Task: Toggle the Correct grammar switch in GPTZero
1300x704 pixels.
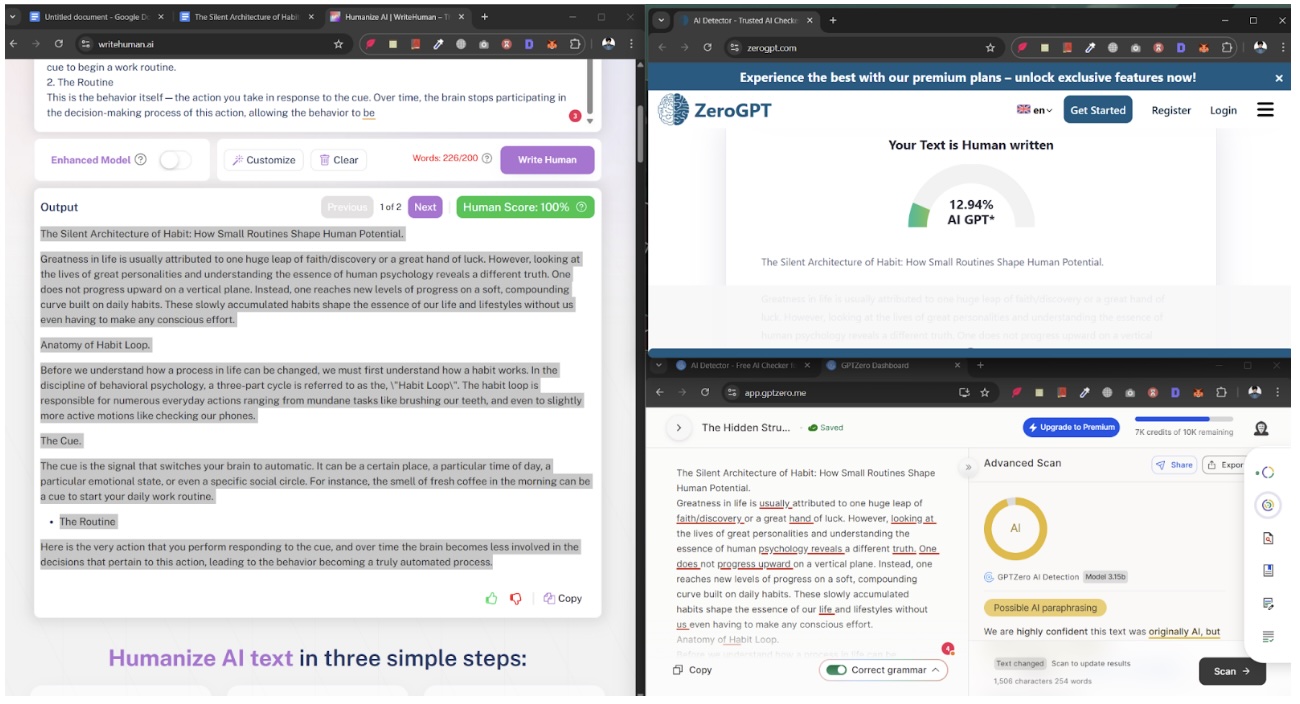Action: pos(836,670)
